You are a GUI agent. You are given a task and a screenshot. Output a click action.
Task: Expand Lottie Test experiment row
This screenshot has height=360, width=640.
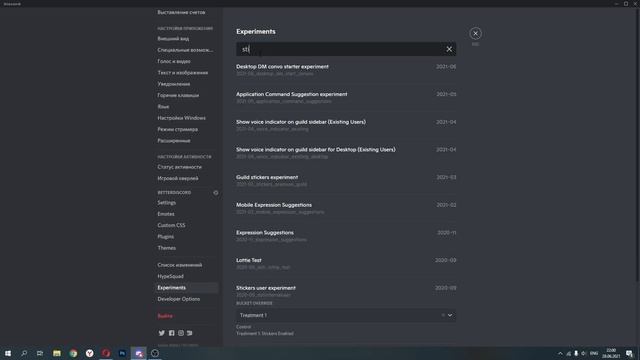pyautogui.click(x=346, y=263)
